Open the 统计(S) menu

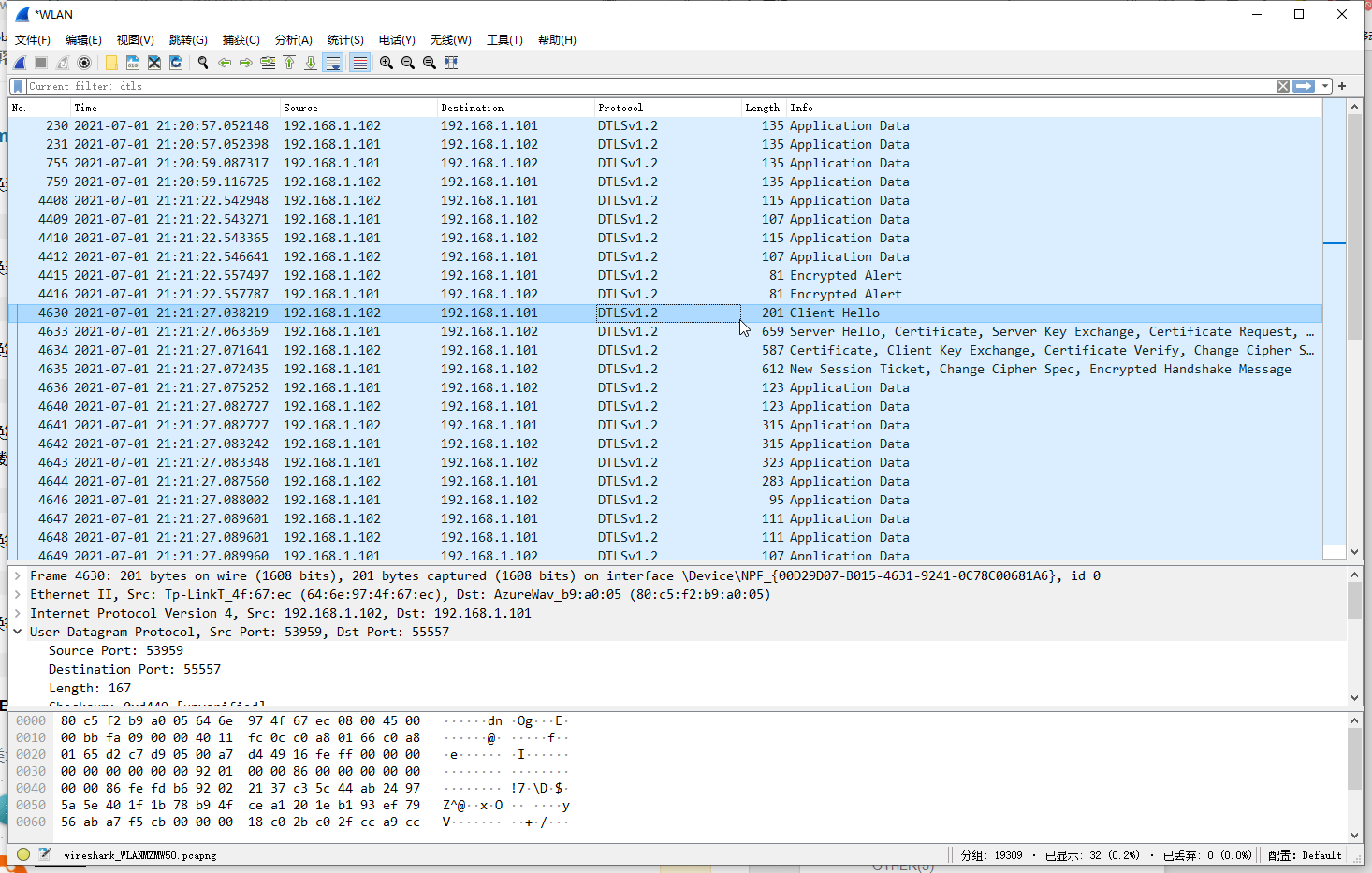tap(345, 39)
